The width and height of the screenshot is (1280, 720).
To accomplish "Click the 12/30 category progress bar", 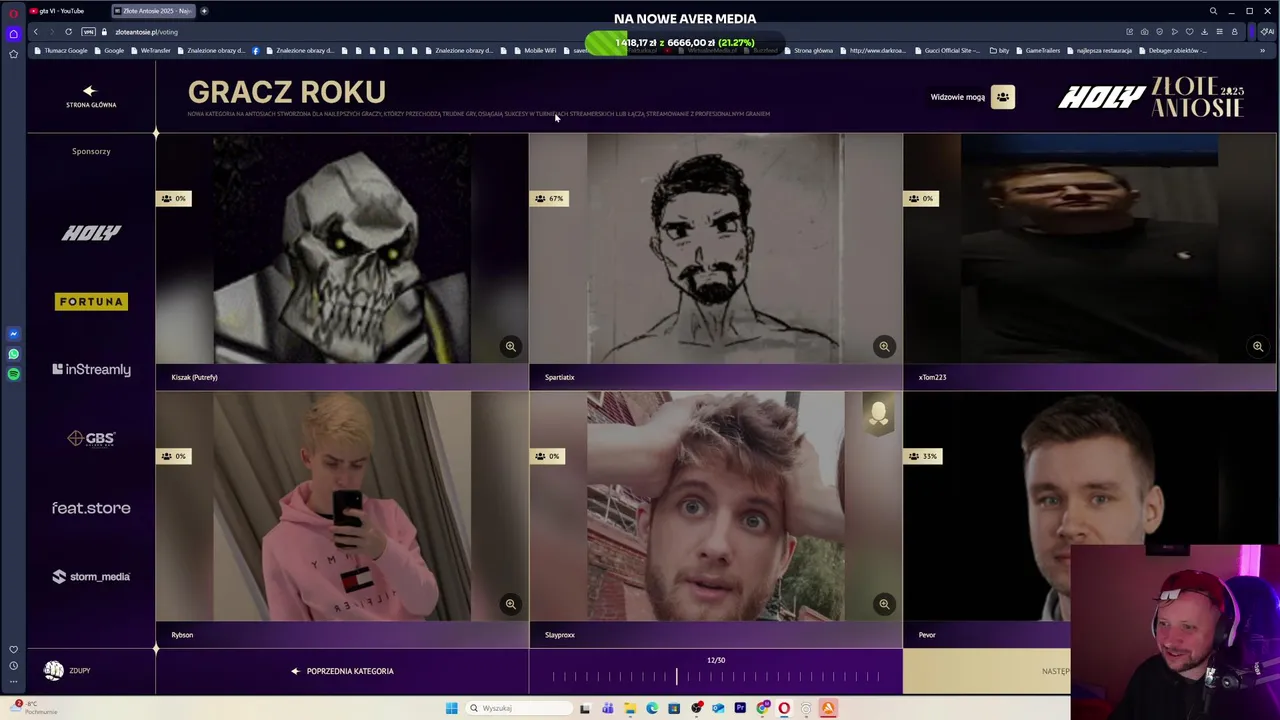I will (716, 676).
